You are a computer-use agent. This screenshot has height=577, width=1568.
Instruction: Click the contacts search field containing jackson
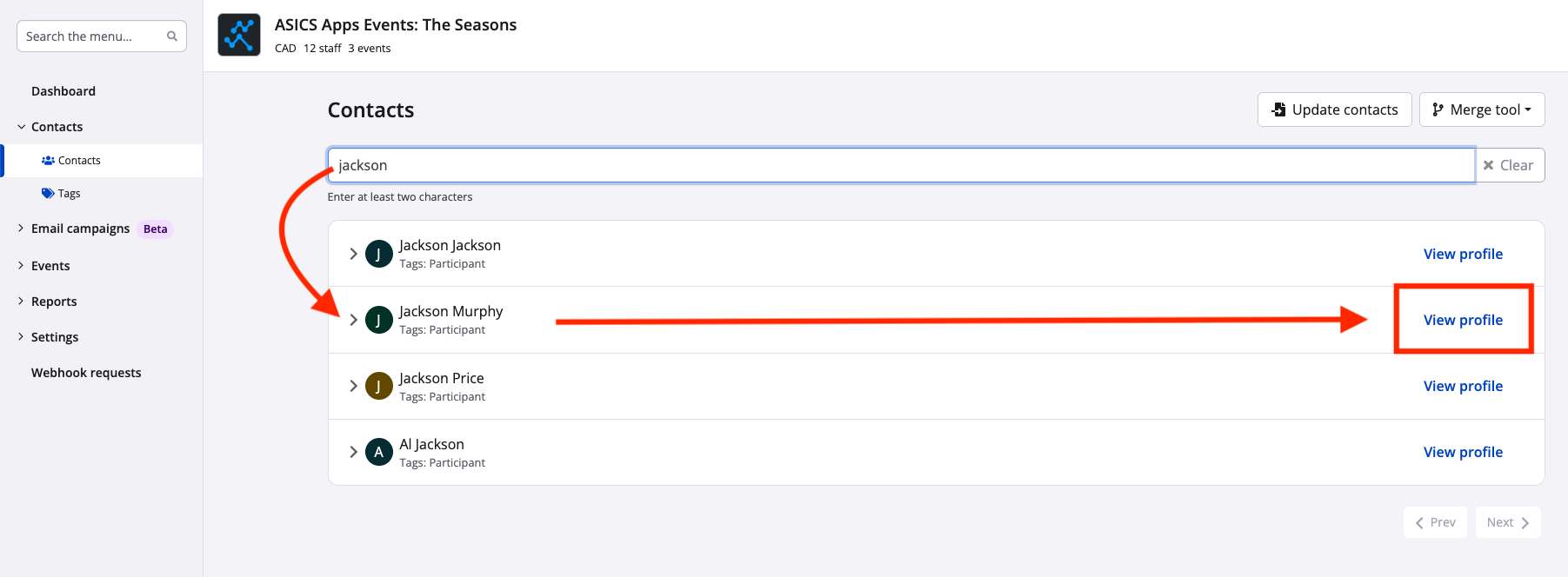pyautogui.click(x=900, y=165)
